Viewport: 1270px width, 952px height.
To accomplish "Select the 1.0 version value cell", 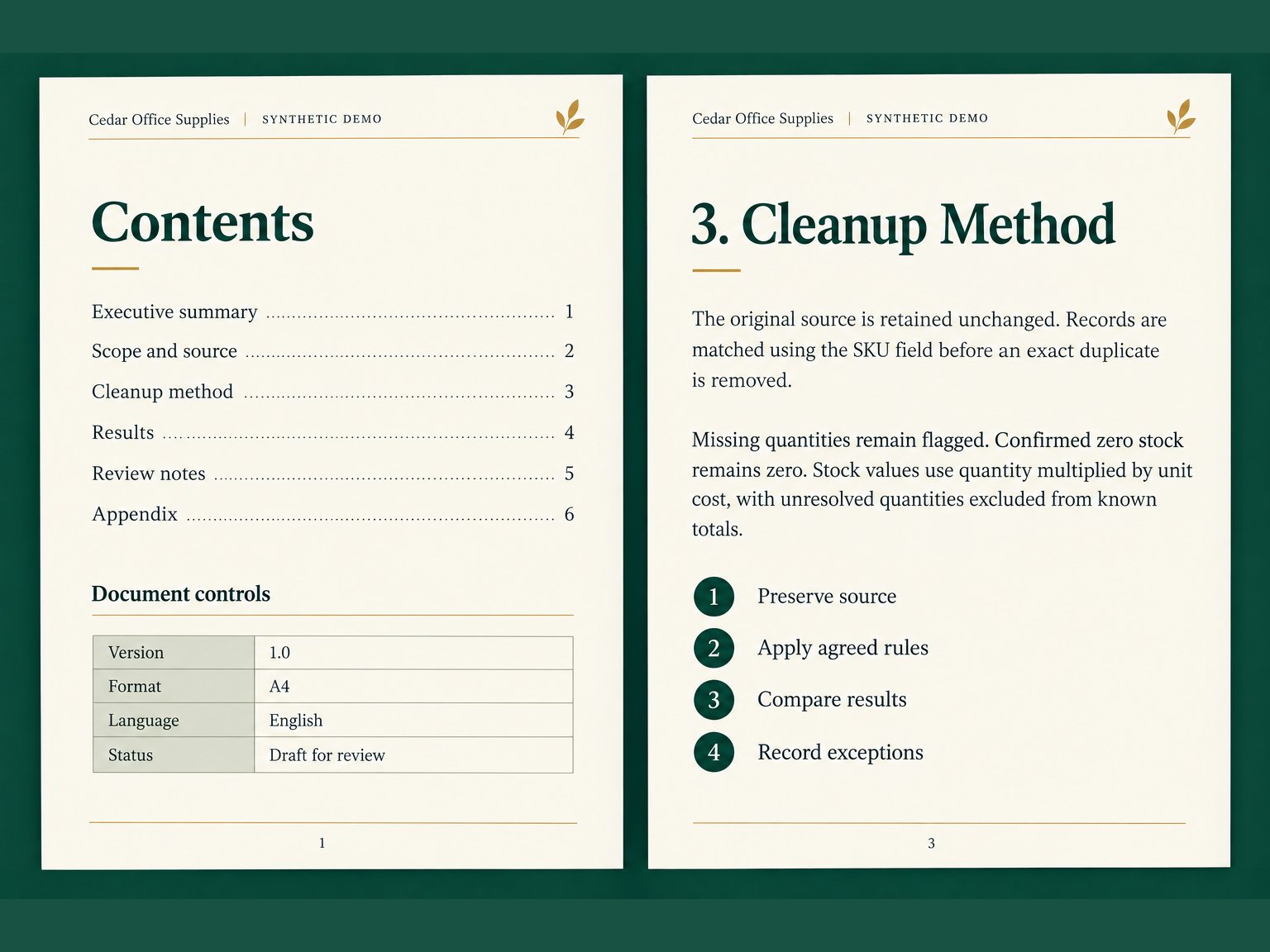I will coord(413,653).
